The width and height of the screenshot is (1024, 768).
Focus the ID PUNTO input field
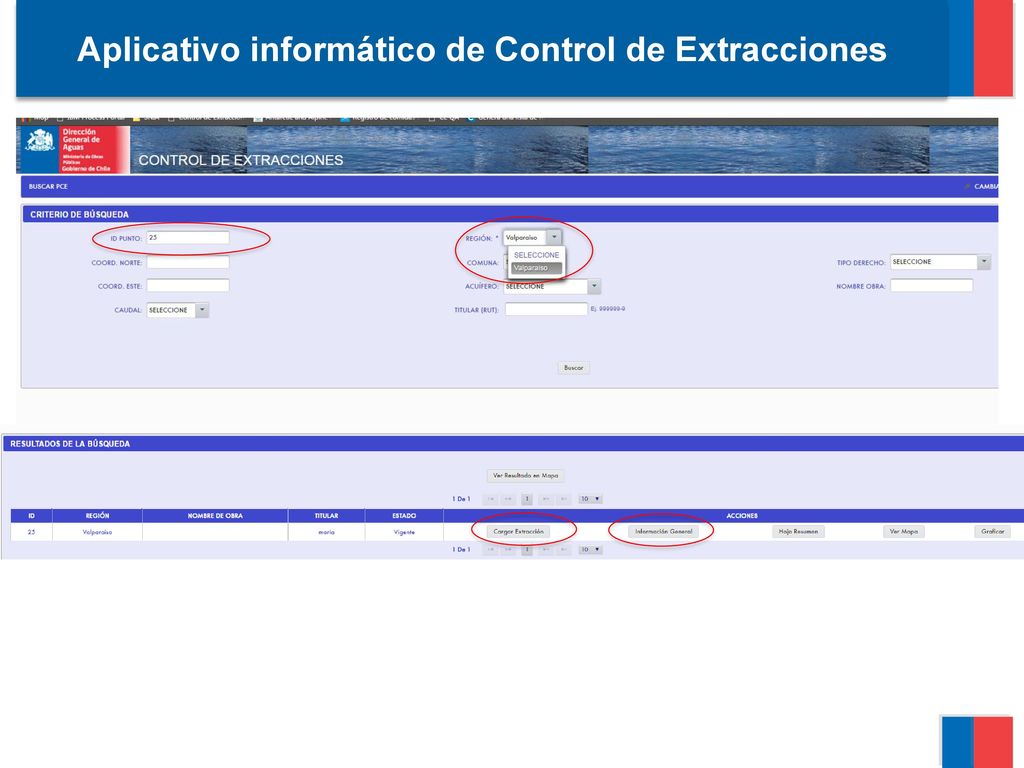188,238
